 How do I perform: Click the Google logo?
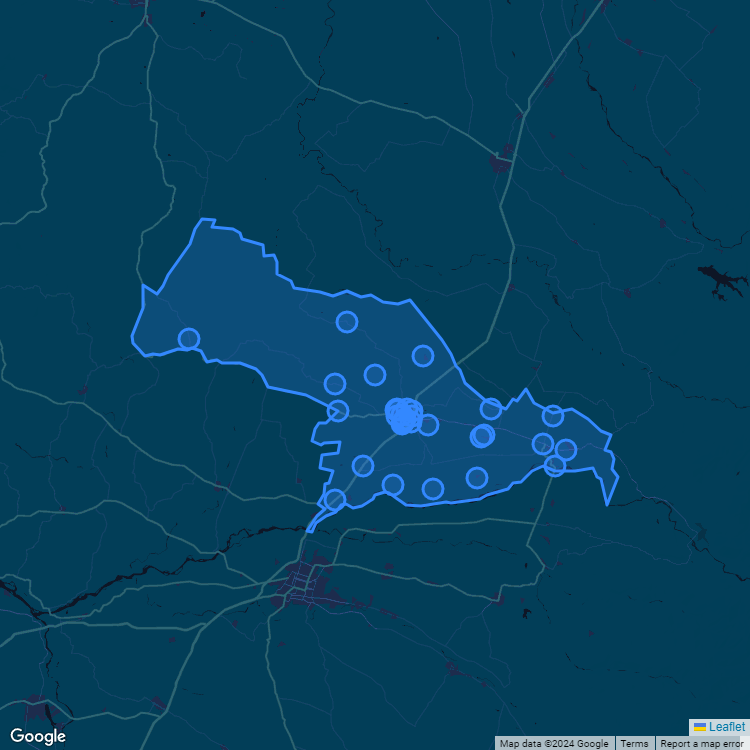(38, 737)
